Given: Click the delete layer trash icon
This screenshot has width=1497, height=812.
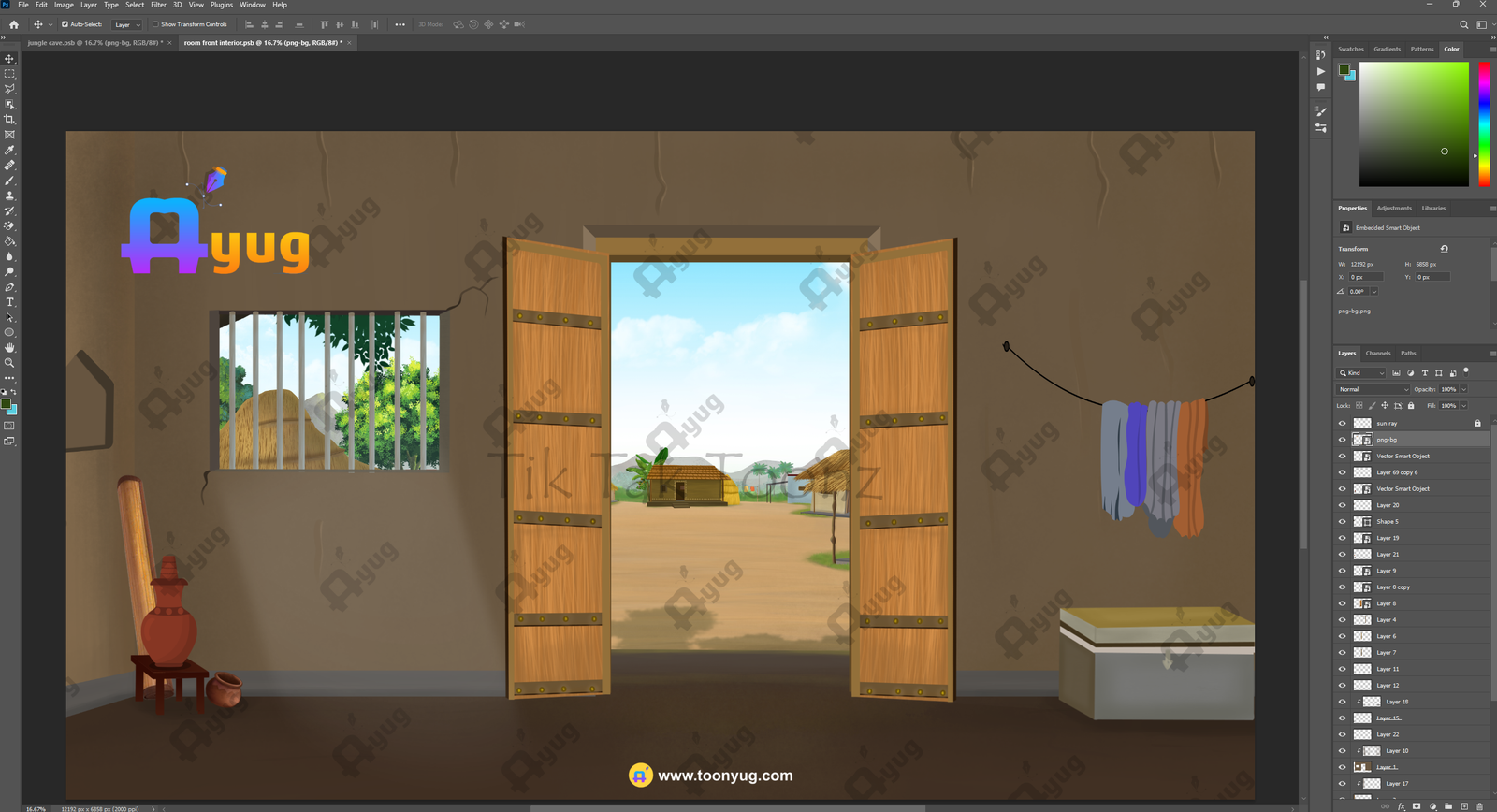Looking at the screenshot, I should click(1479, 806).
